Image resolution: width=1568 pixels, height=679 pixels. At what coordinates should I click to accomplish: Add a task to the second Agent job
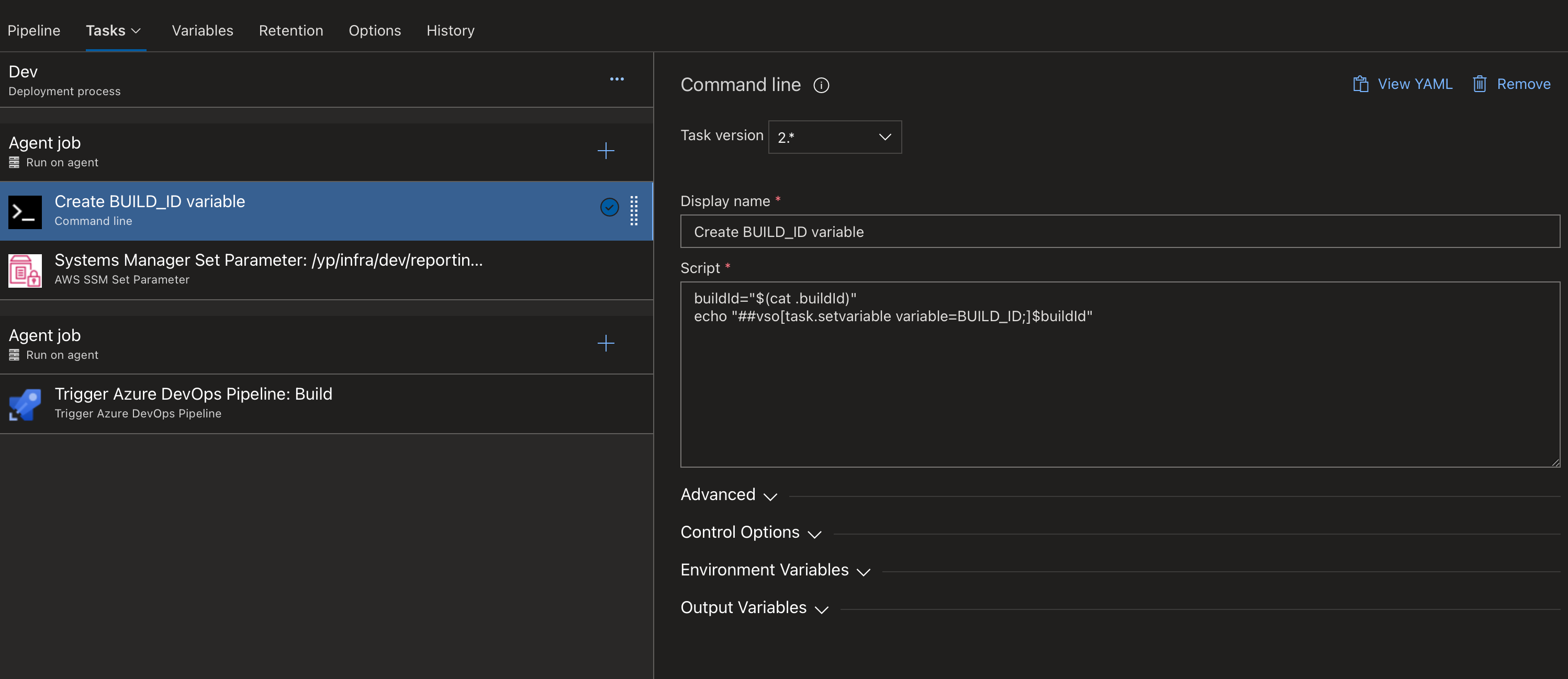point(606,343)
